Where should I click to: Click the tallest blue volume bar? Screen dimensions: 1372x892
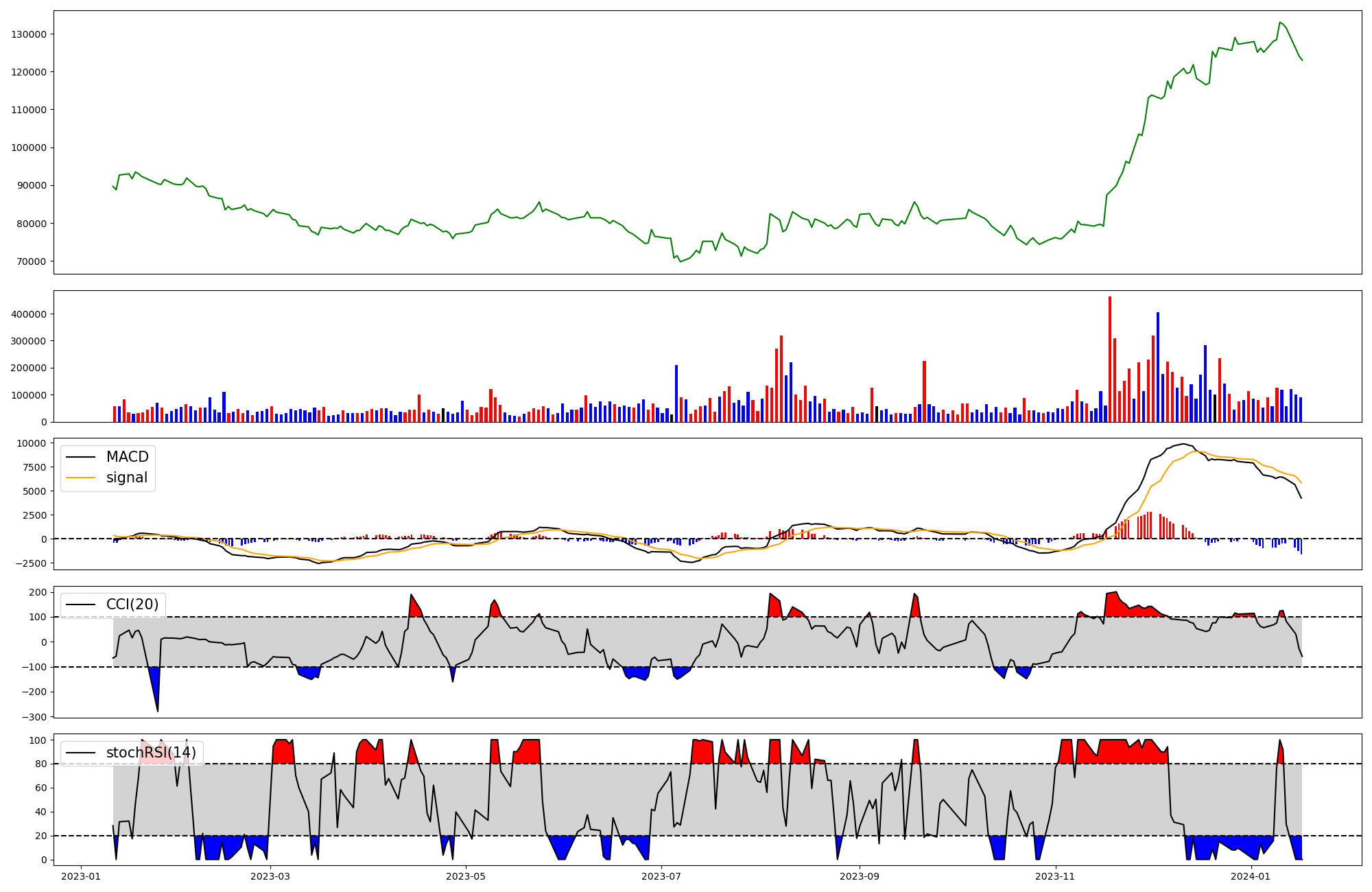[1158, 367]
